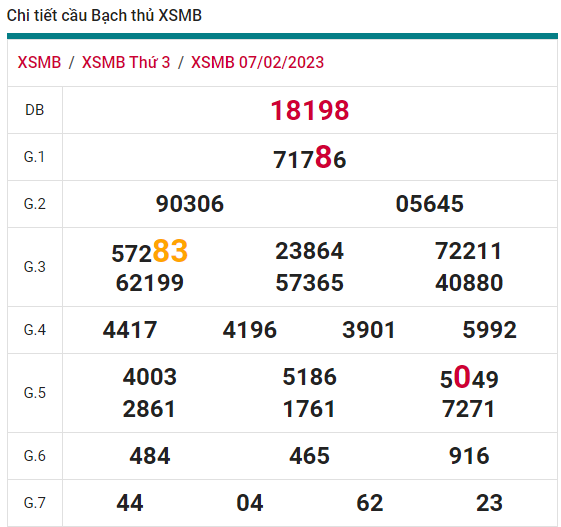This screenshot has width=561, height=527.
Task: Open the XSMB breadcrumb link
Action: point(39,63)
